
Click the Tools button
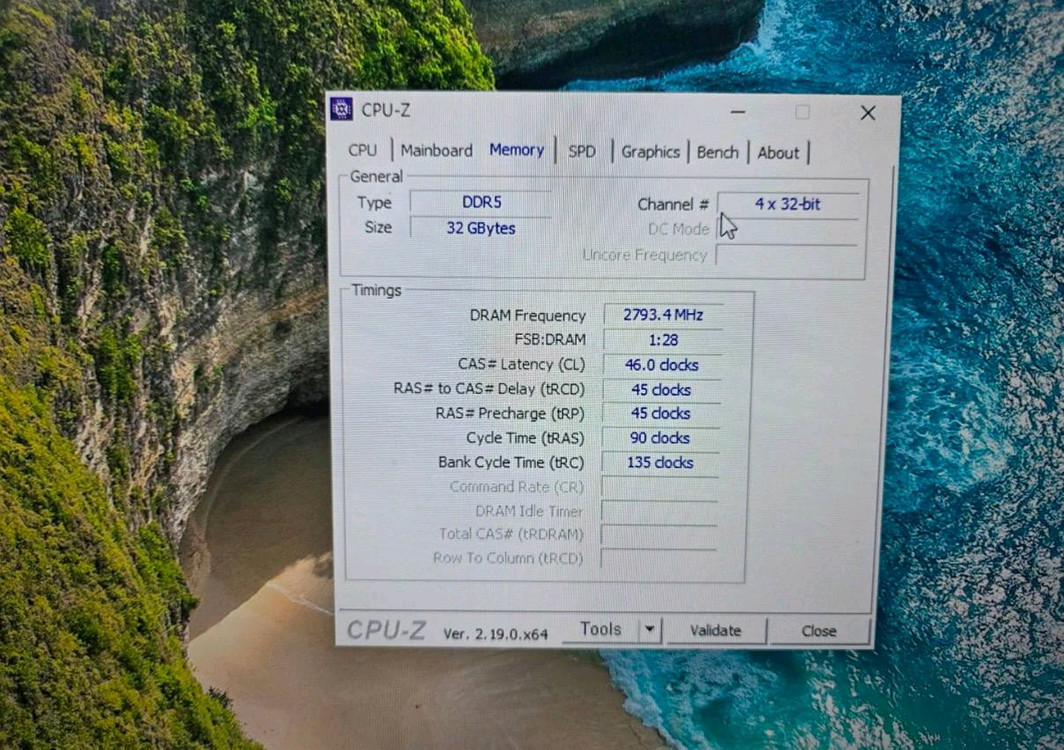point(602,628)
